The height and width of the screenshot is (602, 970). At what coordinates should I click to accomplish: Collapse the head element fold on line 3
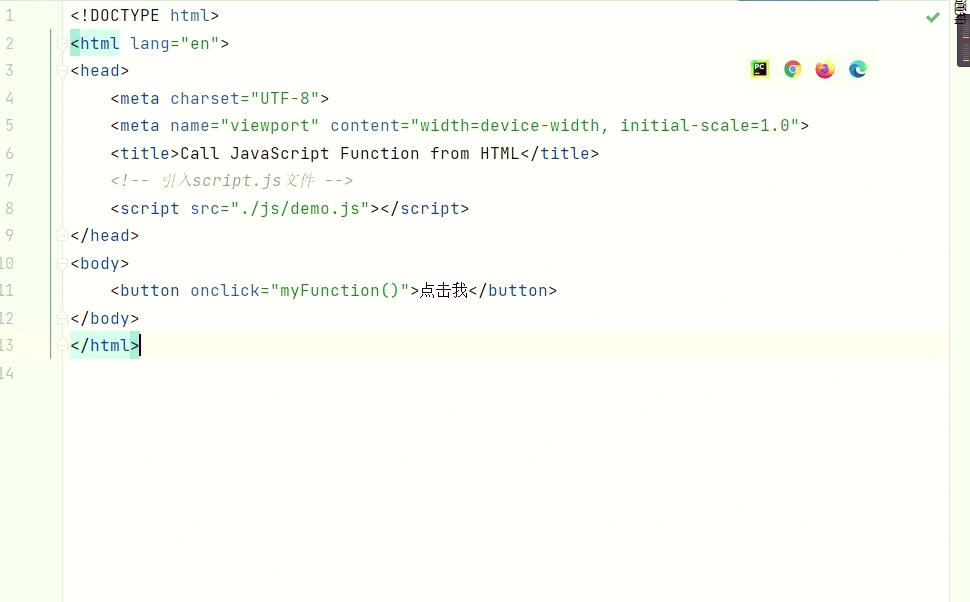tap(62, 71)
